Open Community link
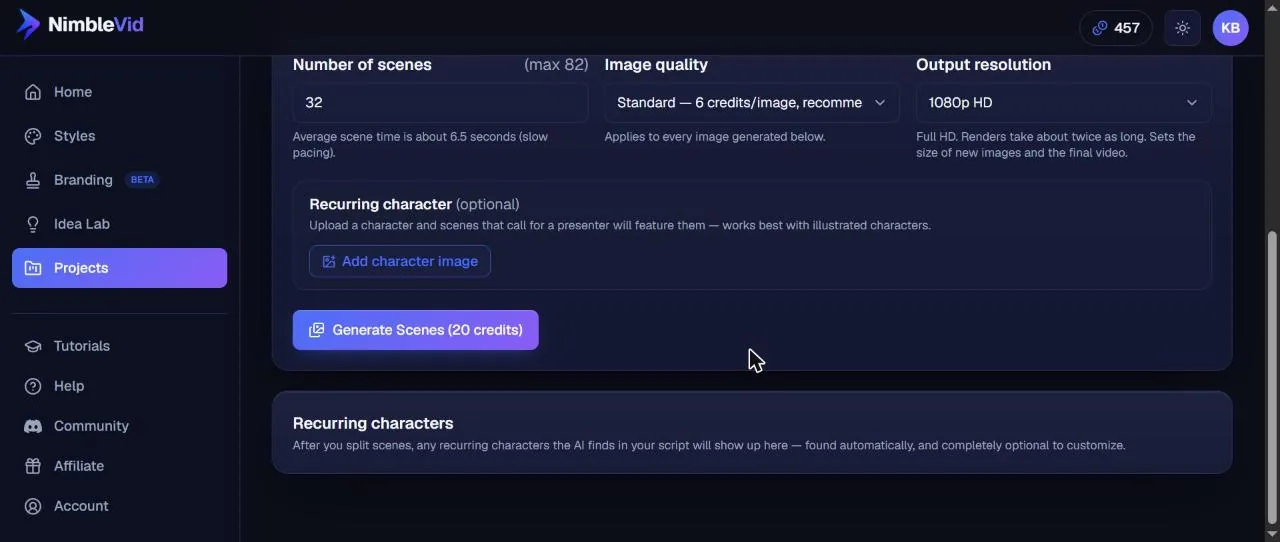 [120, 426]
